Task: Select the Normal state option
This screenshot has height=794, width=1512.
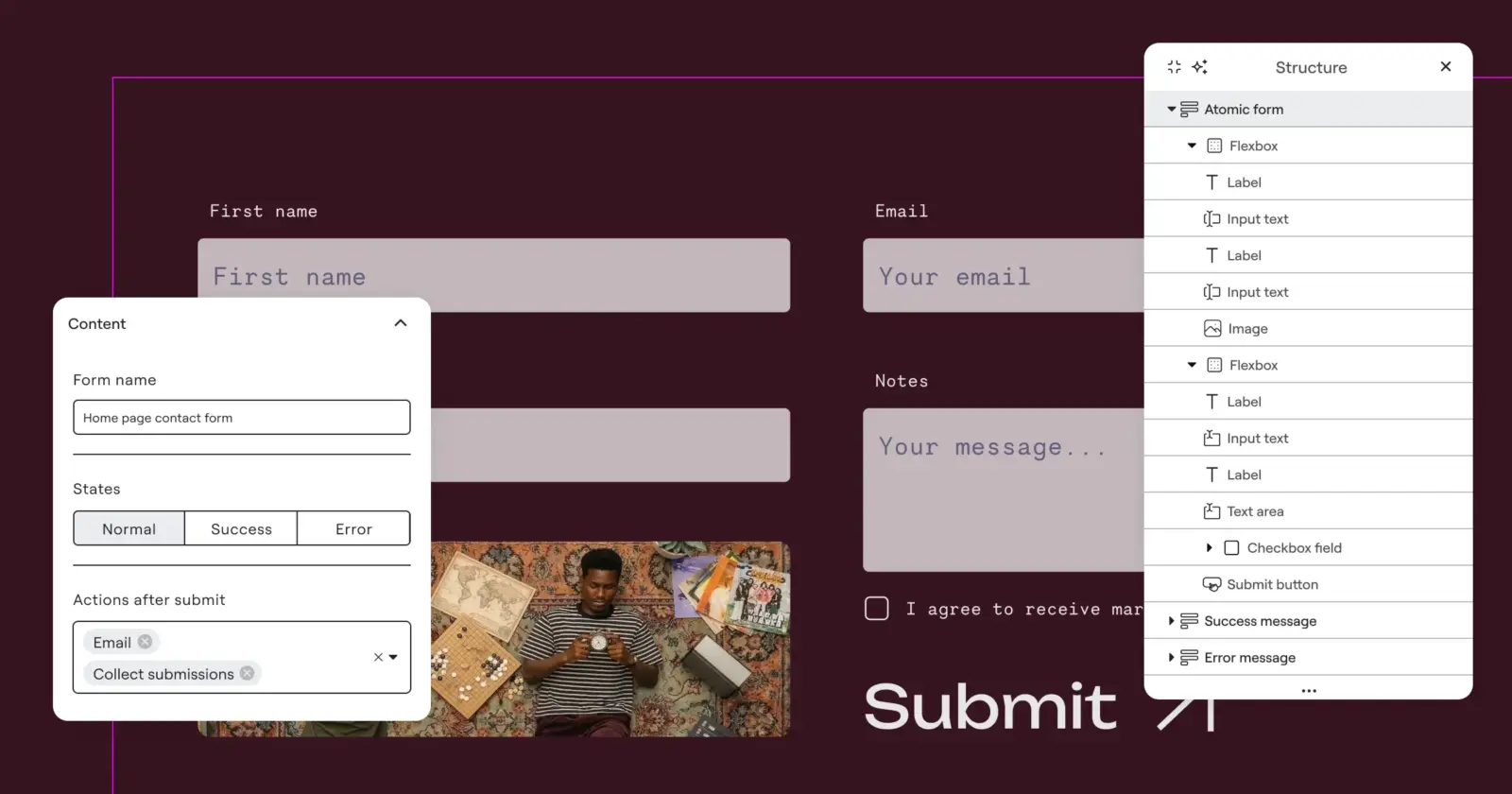Action: pos(129,529)
